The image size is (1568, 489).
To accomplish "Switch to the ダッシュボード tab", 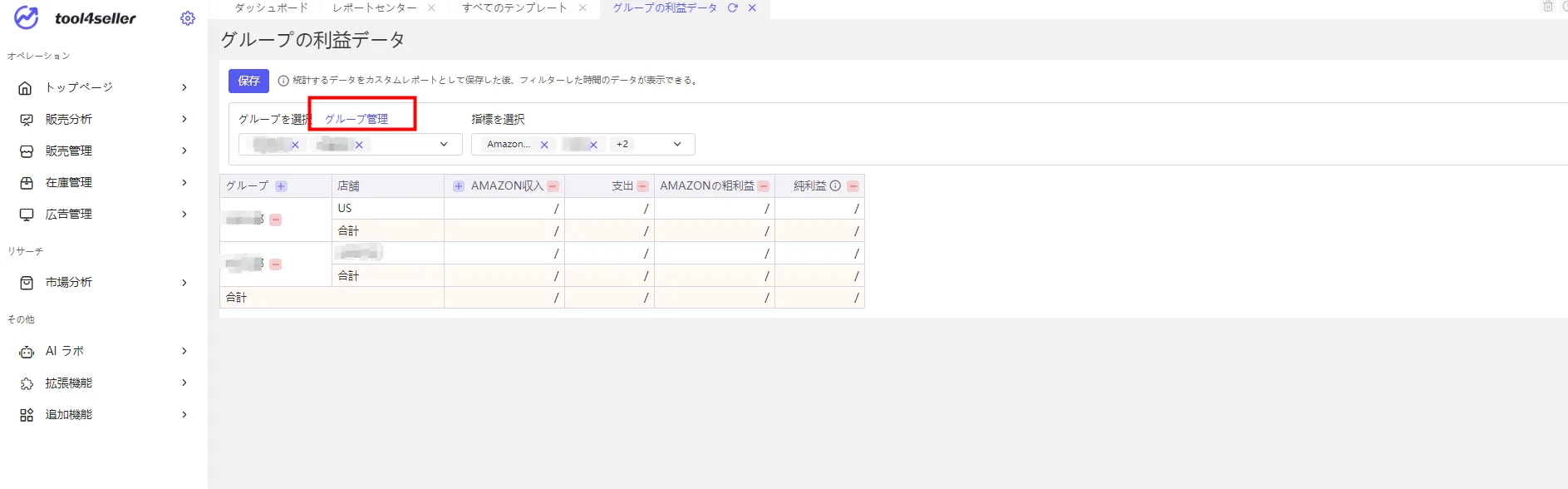I will pyautogui.click(x=271, y=7).
